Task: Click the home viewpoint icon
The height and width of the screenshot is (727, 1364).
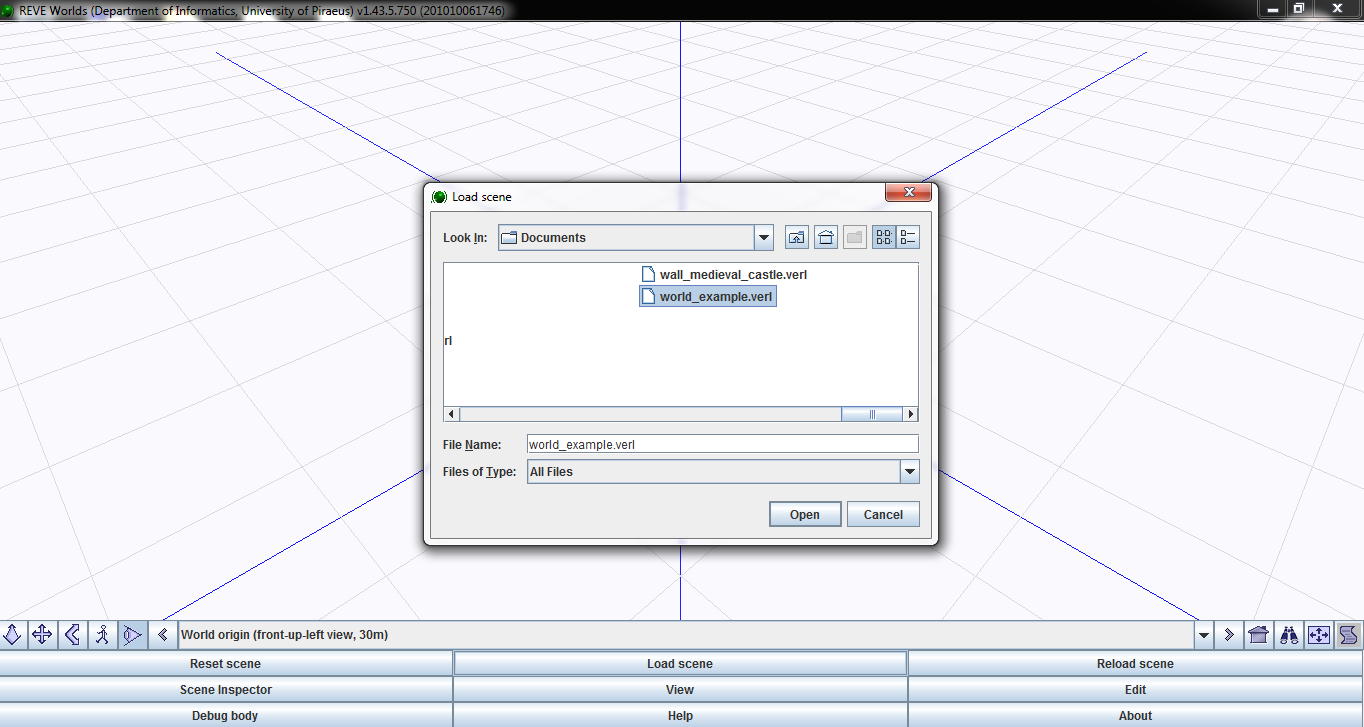Action: (1259, 634)
